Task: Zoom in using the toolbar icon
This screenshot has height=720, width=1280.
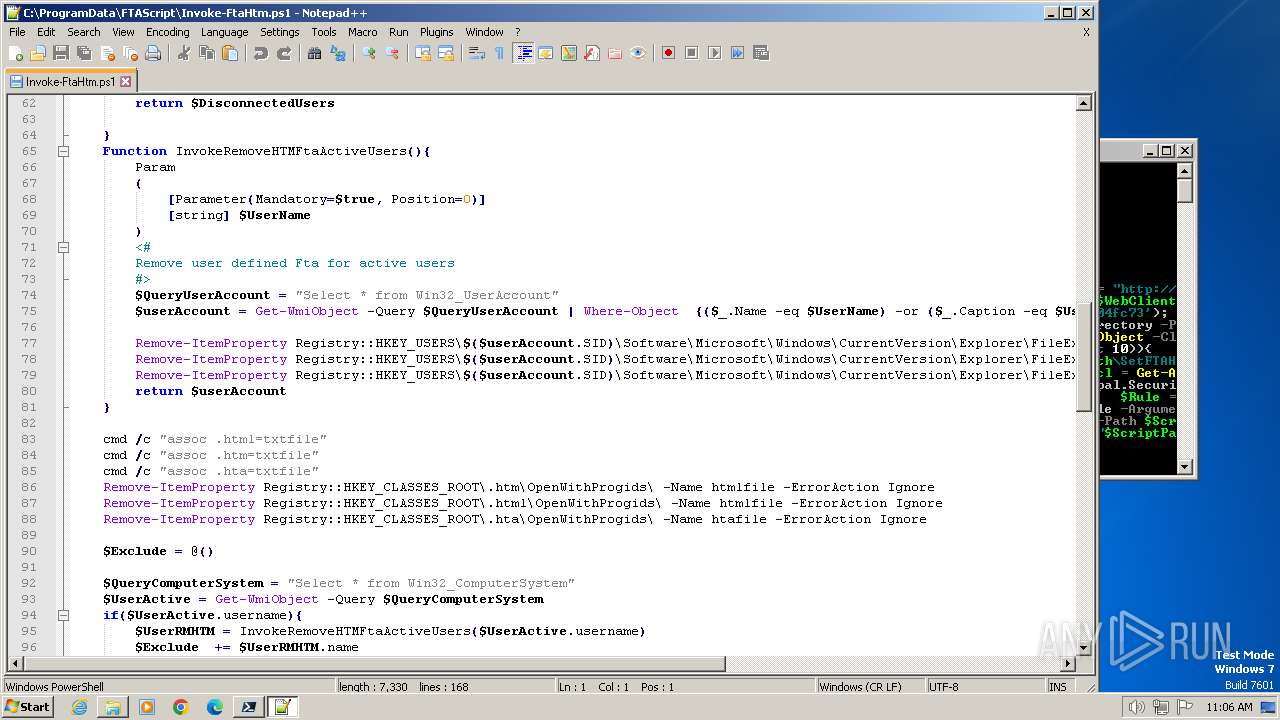Action: (x=369, y=53)
